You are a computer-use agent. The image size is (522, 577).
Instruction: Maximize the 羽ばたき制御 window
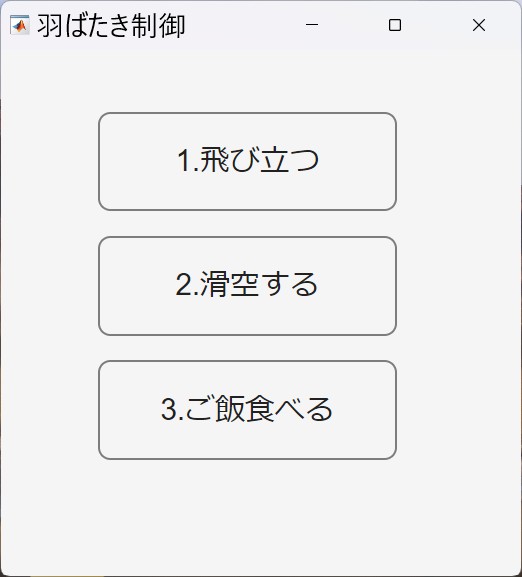point(395,25)
